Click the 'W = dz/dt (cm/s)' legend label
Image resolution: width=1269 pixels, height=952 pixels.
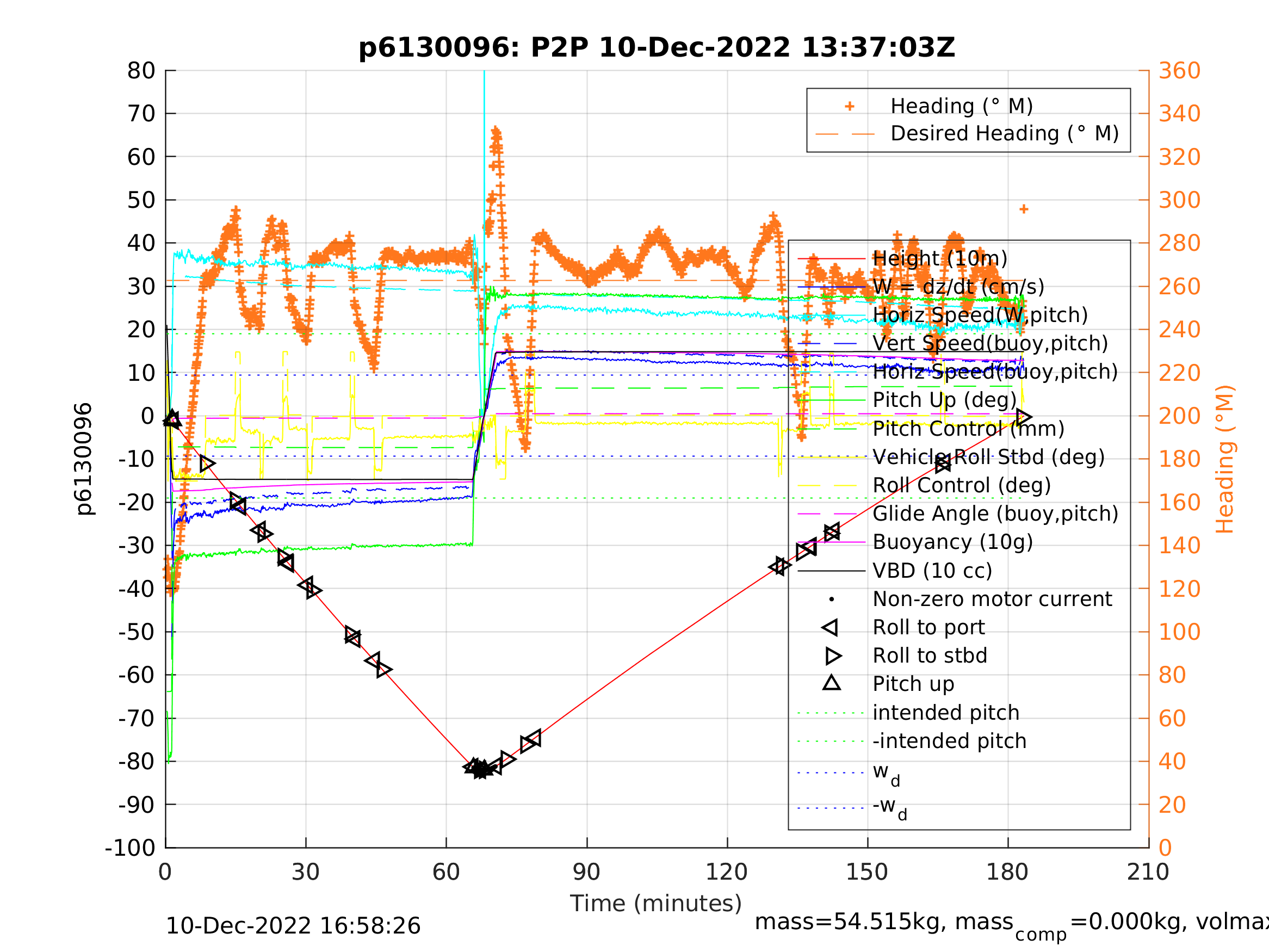pyautogui.click(x=958, y=287)
